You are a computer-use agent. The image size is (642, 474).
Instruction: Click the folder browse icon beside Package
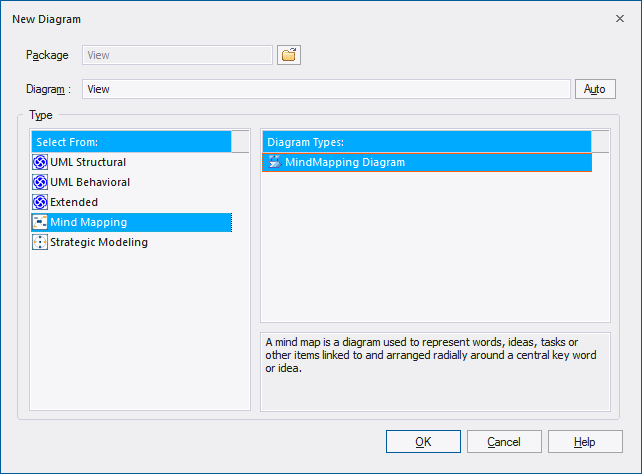pos(289,55)
